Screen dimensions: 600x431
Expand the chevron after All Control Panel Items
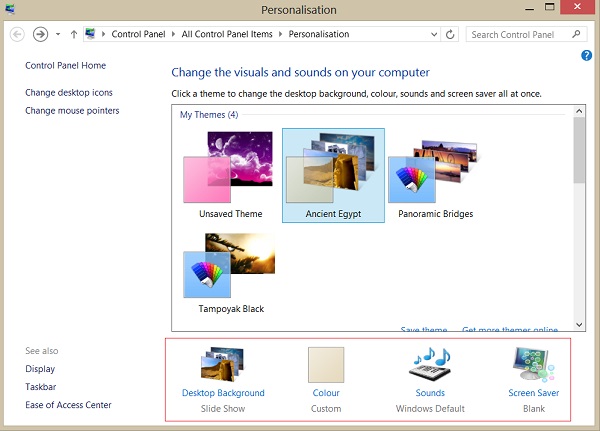coord(280,34)
